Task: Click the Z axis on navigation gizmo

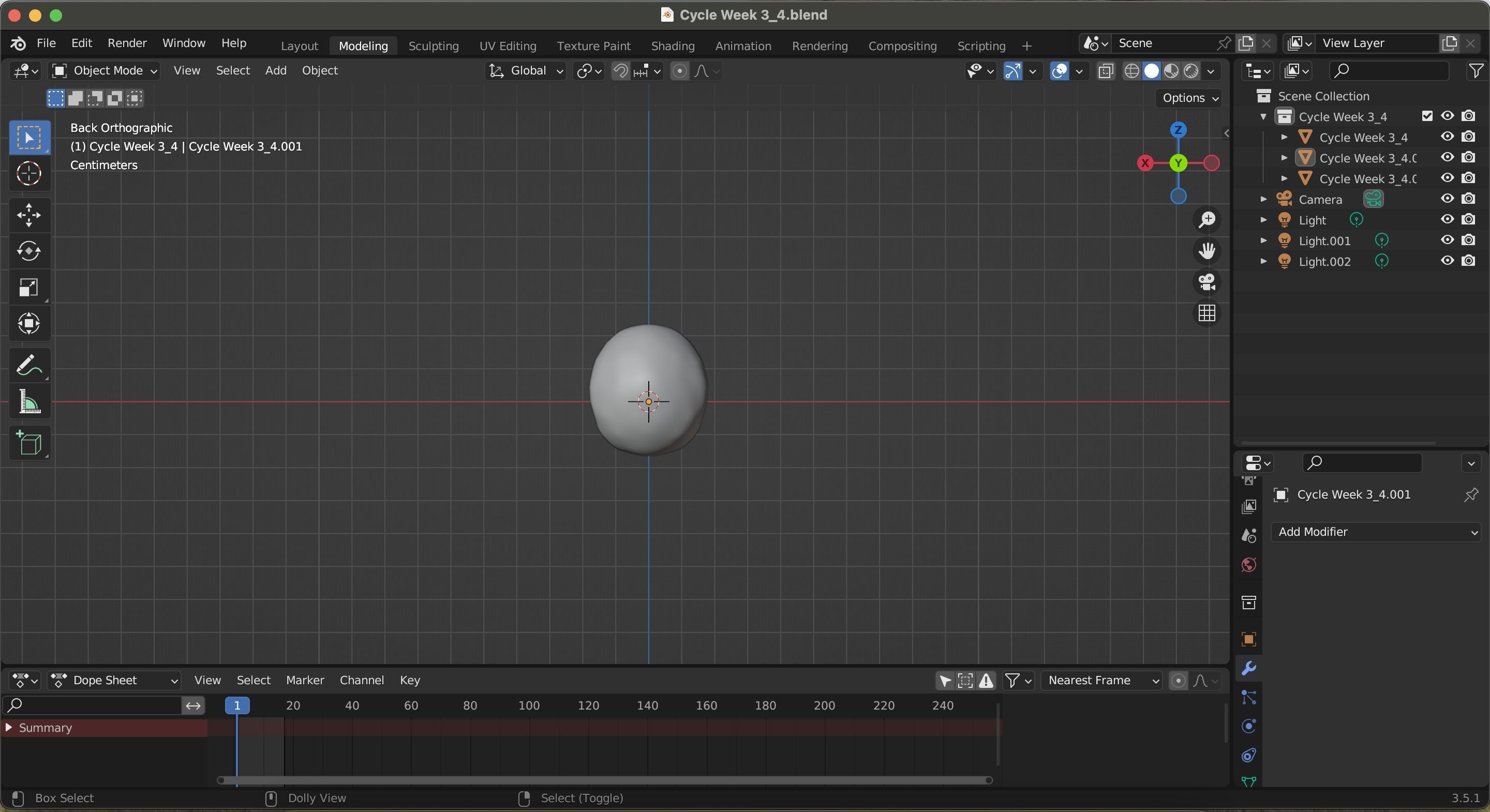Action: (x=1178, y=130)
